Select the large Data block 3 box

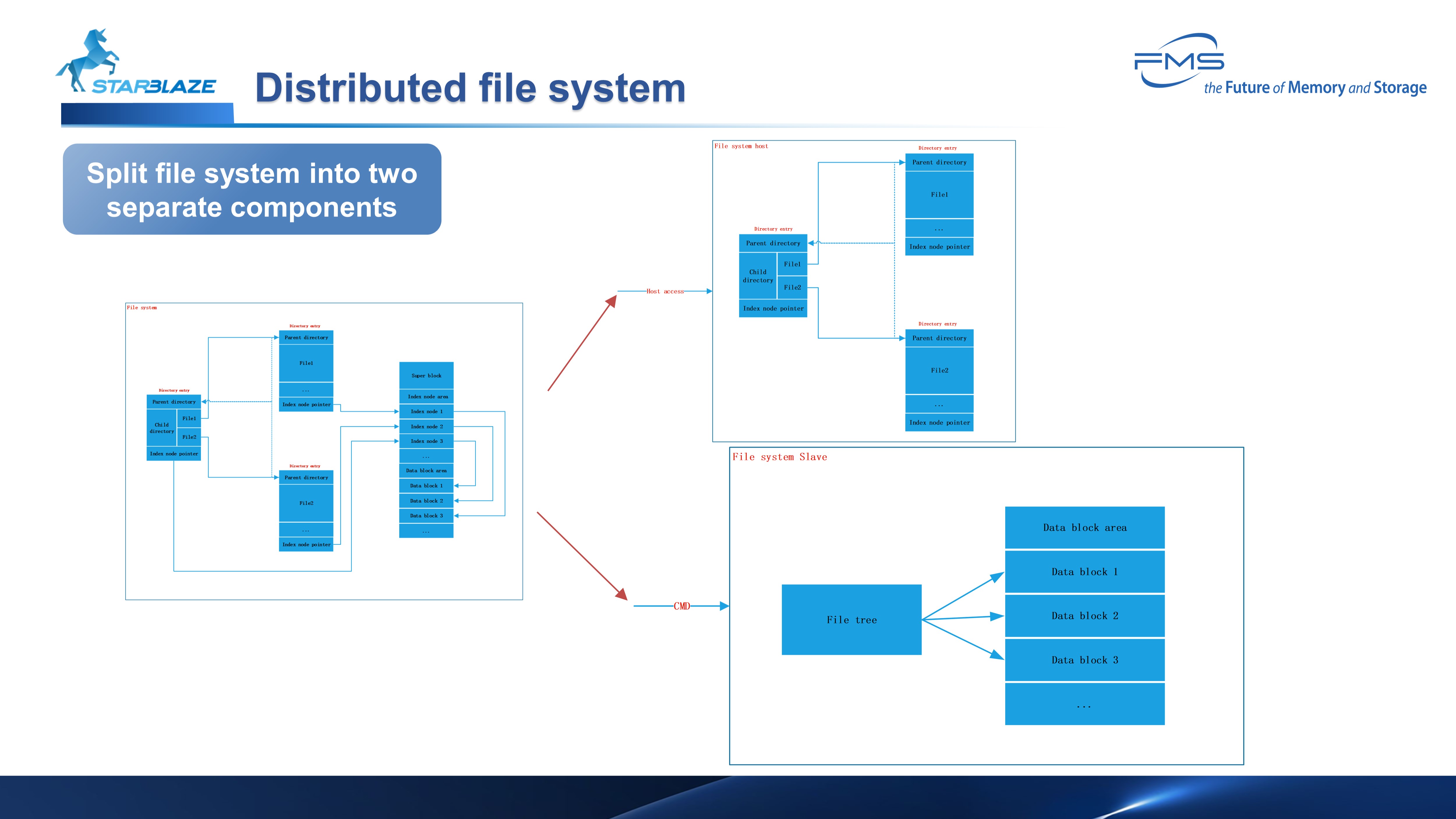click(x=1084, y=660)
